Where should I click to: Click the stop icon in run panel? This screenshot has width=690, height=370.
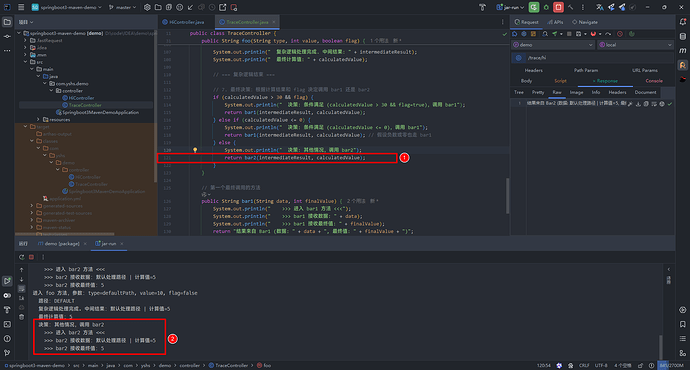point(31,257)
